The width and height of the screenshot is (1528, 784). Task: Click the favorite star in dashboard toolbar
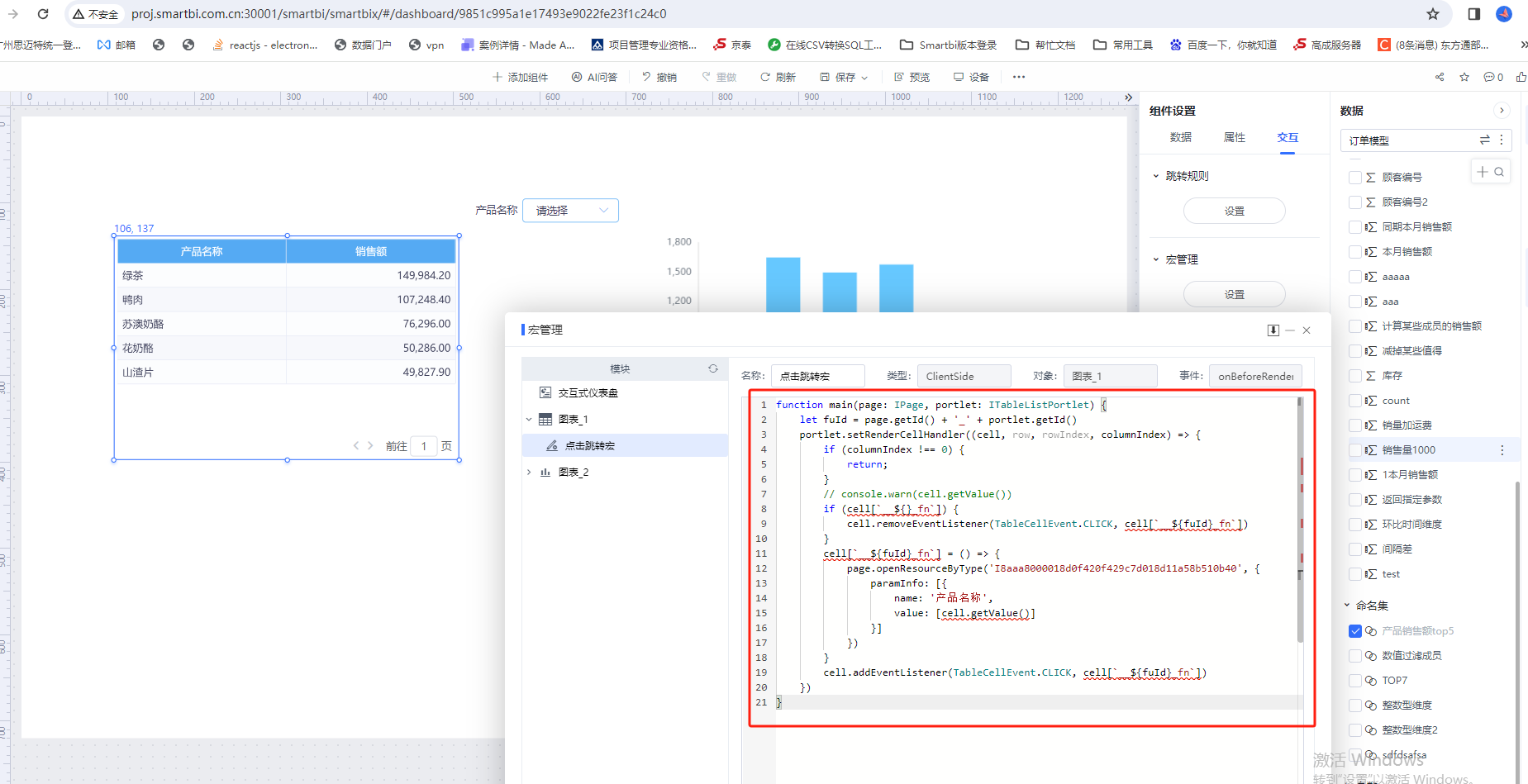click(1464, 77)
